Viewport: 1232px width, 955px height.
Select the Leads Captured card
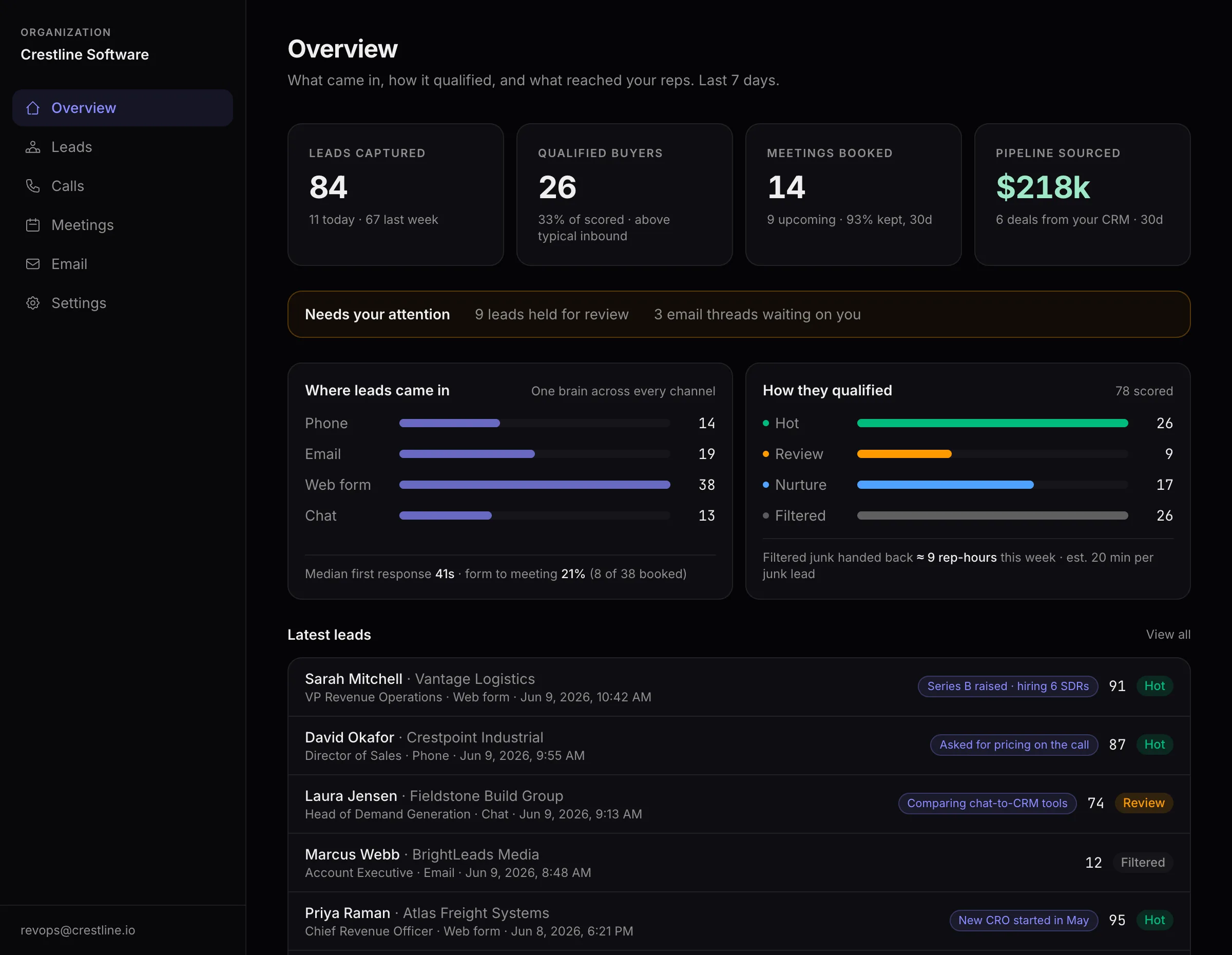[x=395, y=195]
